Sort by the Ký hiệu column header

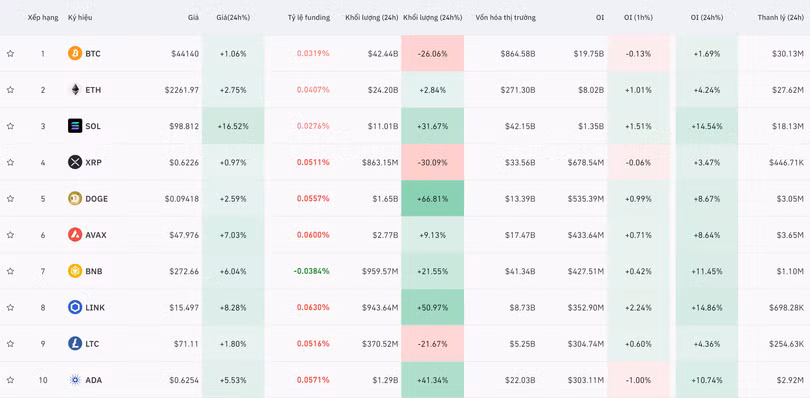pyautogui.click(x=80, y=18)
